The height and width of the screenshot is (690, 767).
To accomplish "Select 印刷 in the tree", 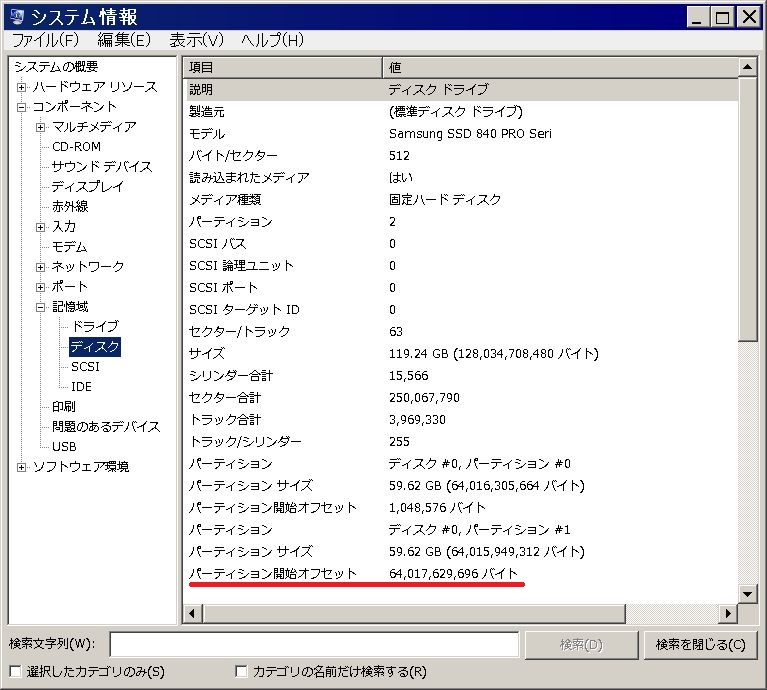I will pos(64,407).
